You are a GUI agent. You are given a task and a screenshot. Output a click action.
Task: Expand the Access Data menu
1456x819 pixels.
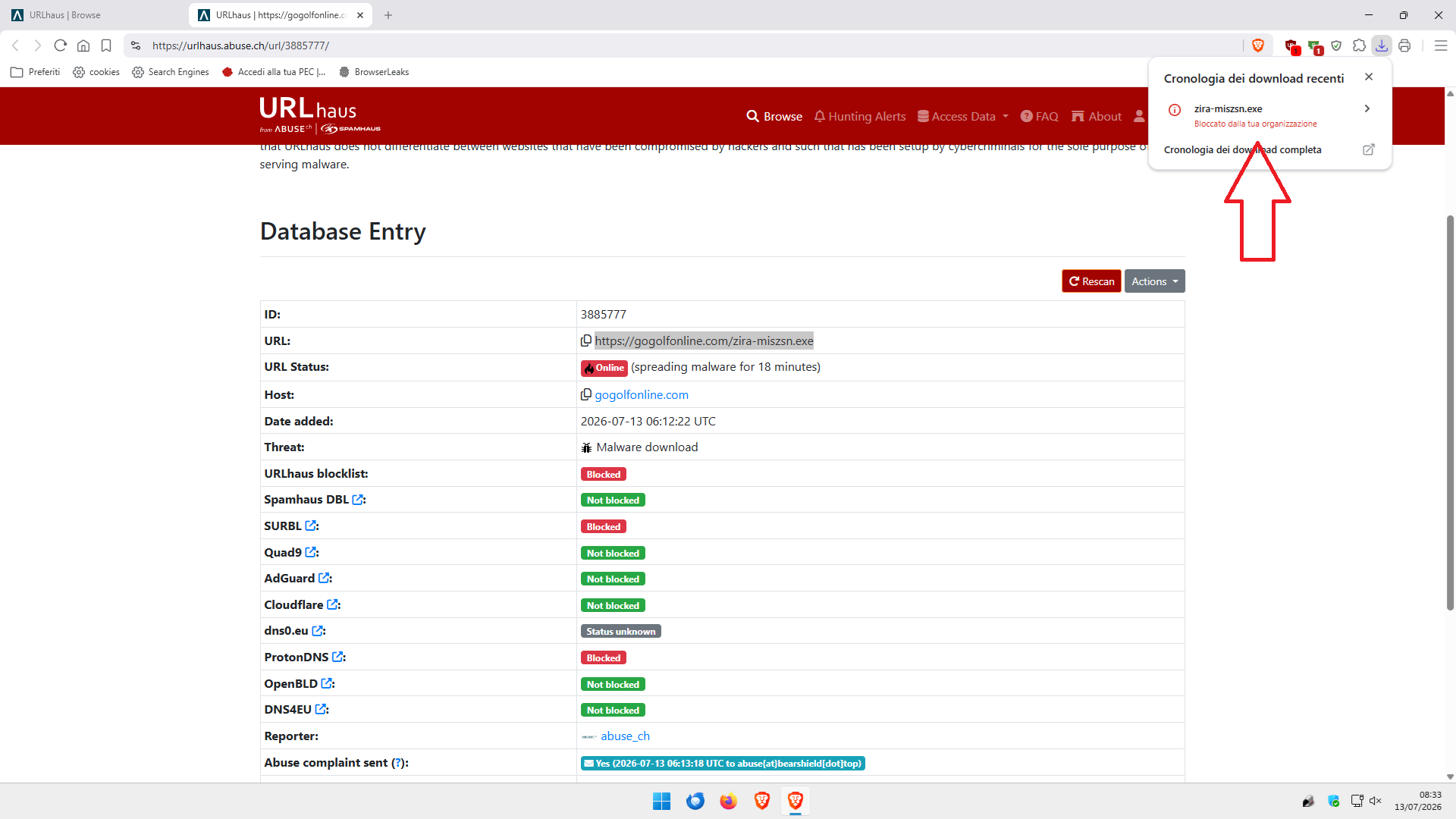tap(963, 116)
